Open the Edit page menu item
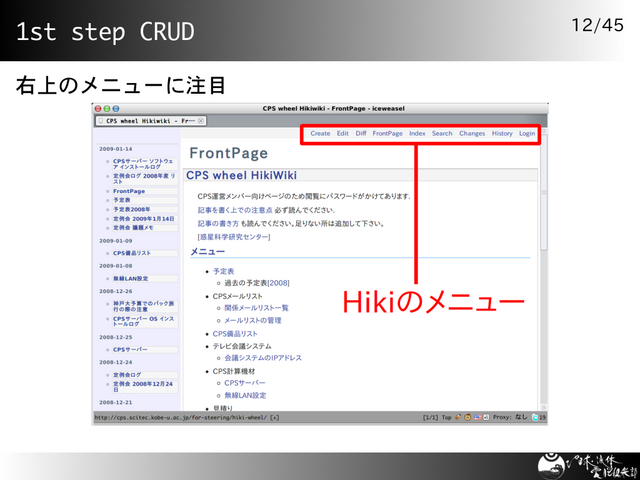Screen dimensions: 640x480 (343, 133)
